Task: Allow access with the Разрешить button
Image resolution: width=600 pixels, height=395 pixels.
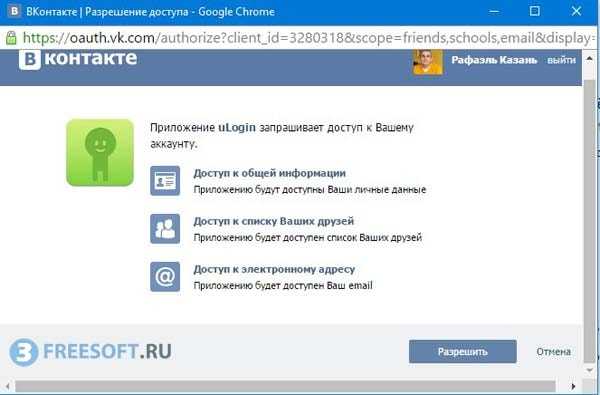Action: (463, 351)
